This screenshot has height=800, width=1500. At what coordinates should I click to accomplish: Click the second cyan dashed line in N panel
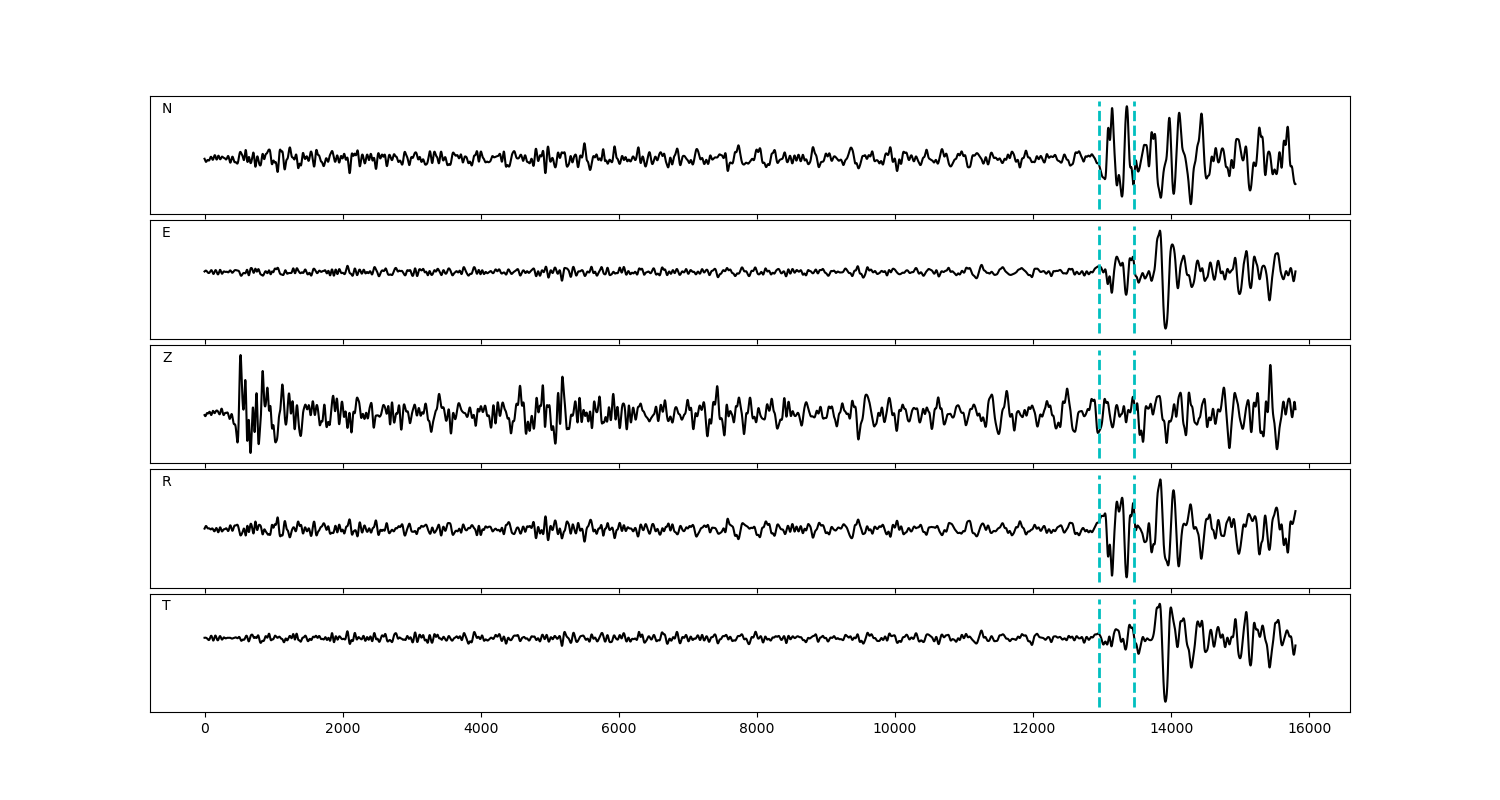pos(1134,130)
